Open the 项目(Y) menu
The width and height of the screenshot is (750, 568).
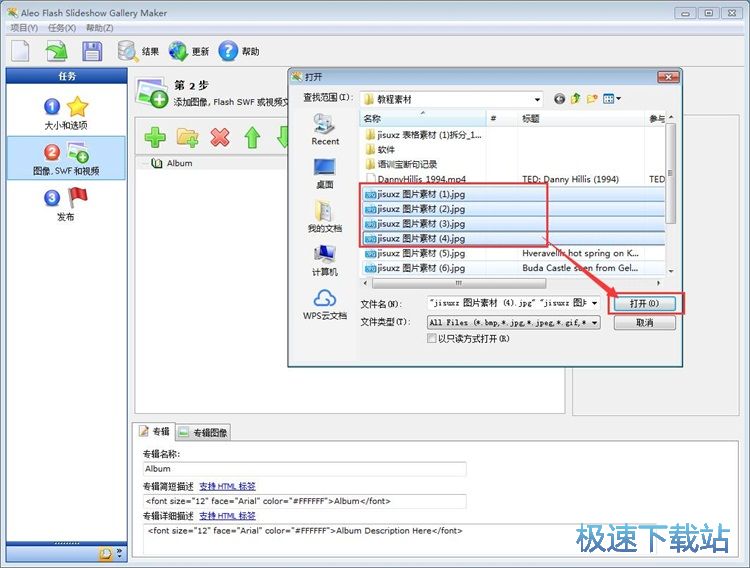pos(24,28)
